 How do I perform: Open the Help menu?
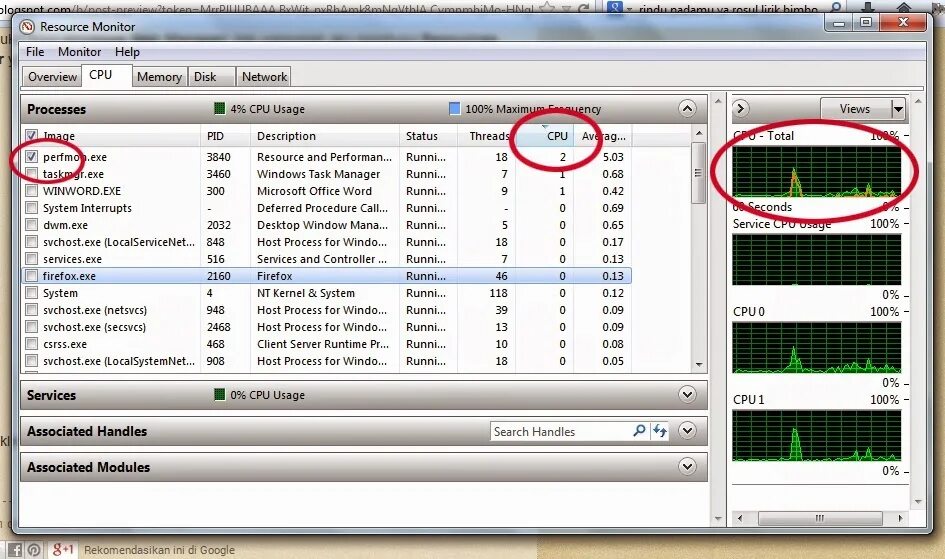[127, 52]
